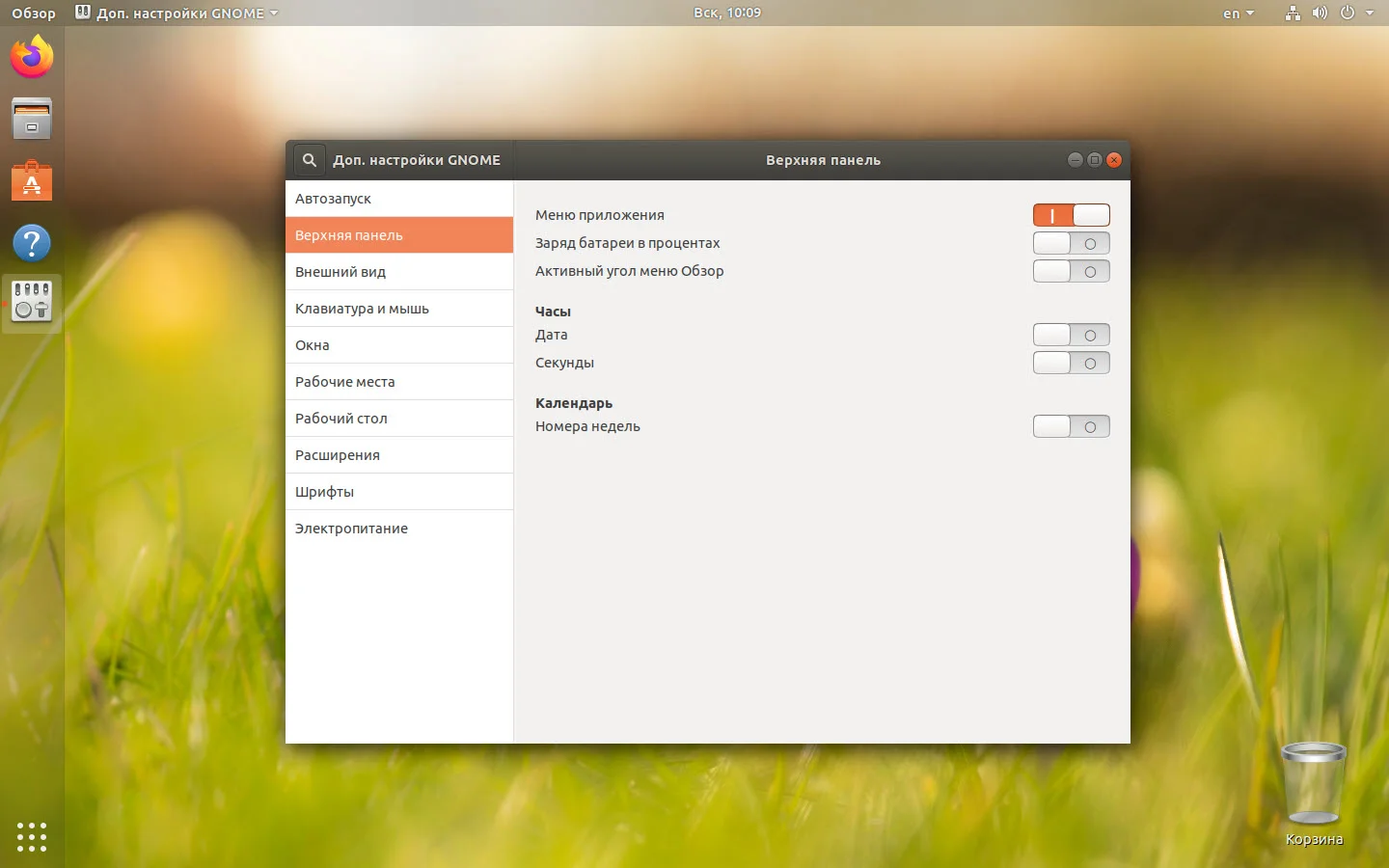This screenshot has height=868, width=1389.
Task: Open the Доп. настройки GNOME app menu in top bar
Action: [177, 14]
